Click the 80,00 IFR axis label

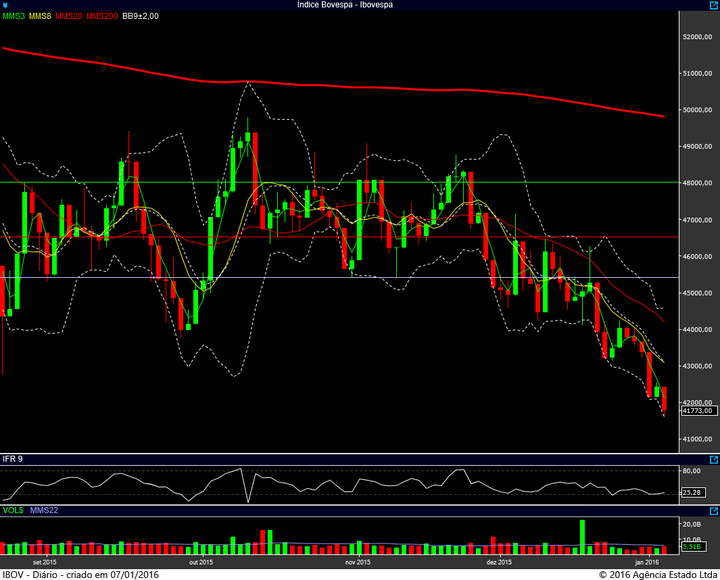[x=692, y=471]
